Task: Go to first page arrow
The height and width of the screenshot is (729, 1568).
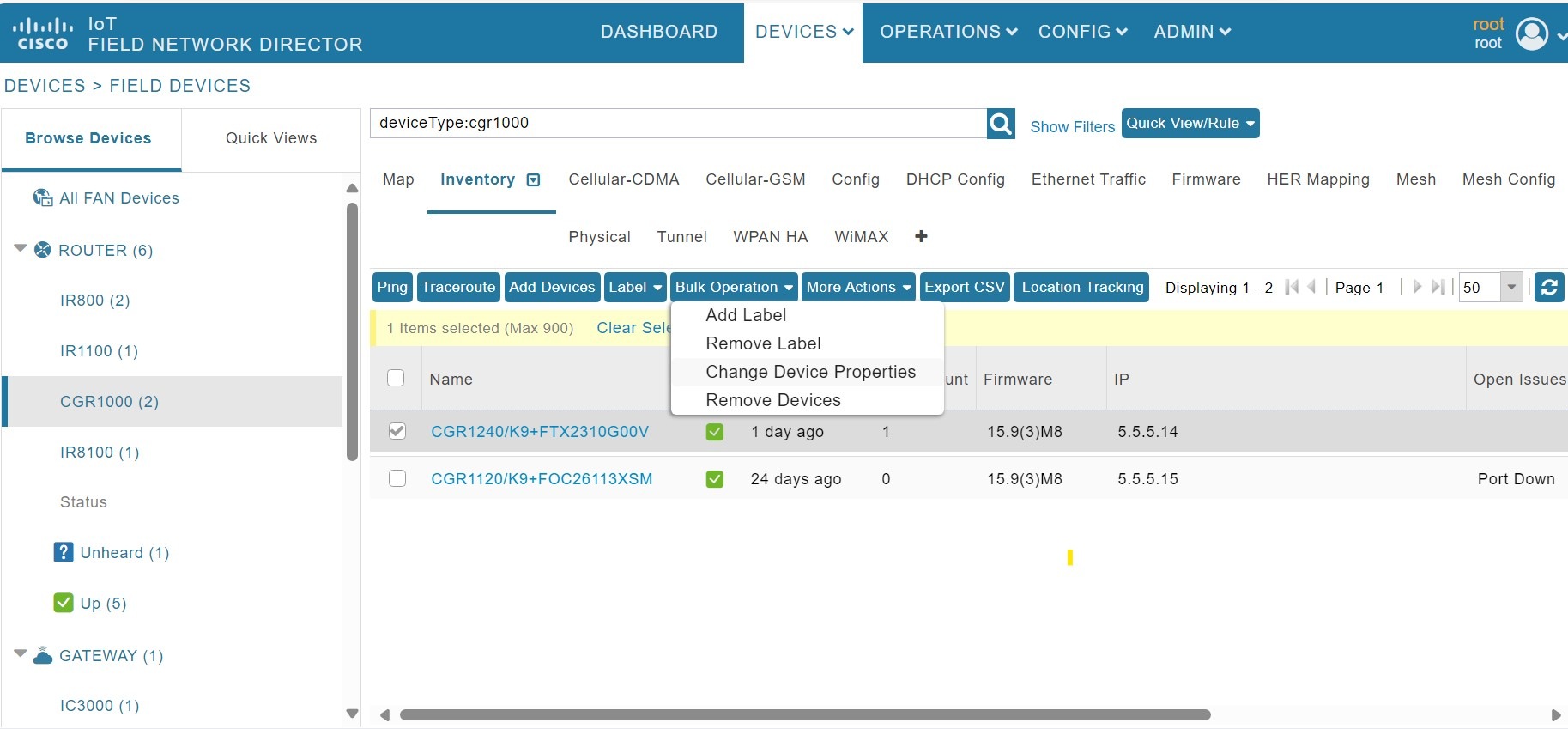Action: [1292, 287]
